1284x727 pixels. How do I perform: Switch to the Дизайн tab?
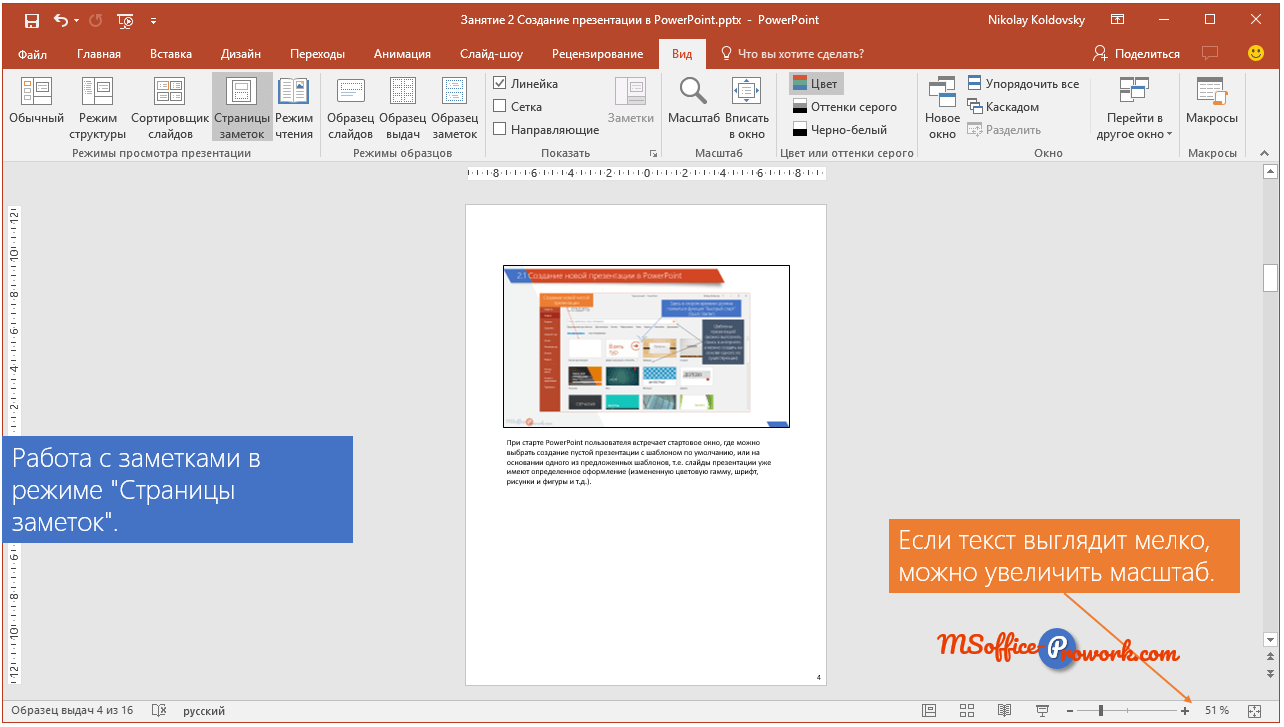click(x=241, y=54)
